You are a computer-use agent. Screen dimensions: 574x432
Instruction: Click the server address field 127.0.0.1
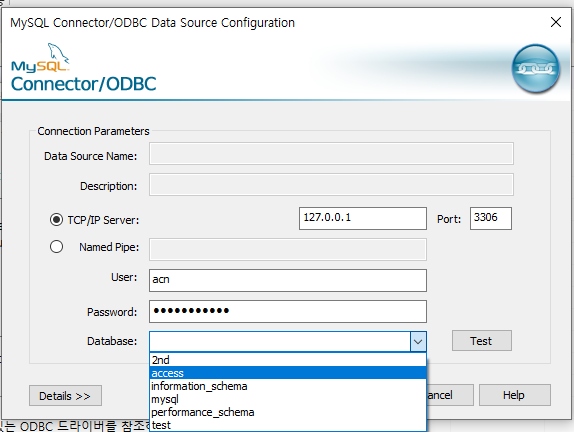pos(363,219)
